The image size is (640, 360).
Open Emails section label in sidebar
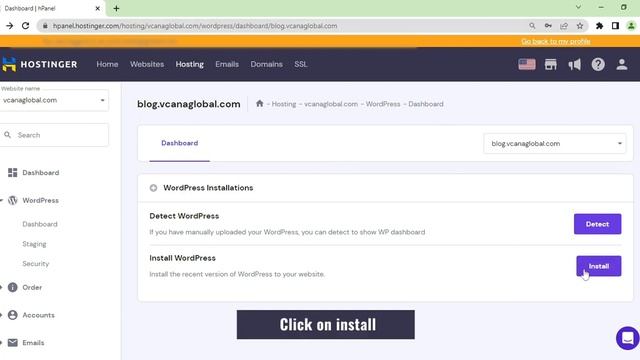coord(33,342)
